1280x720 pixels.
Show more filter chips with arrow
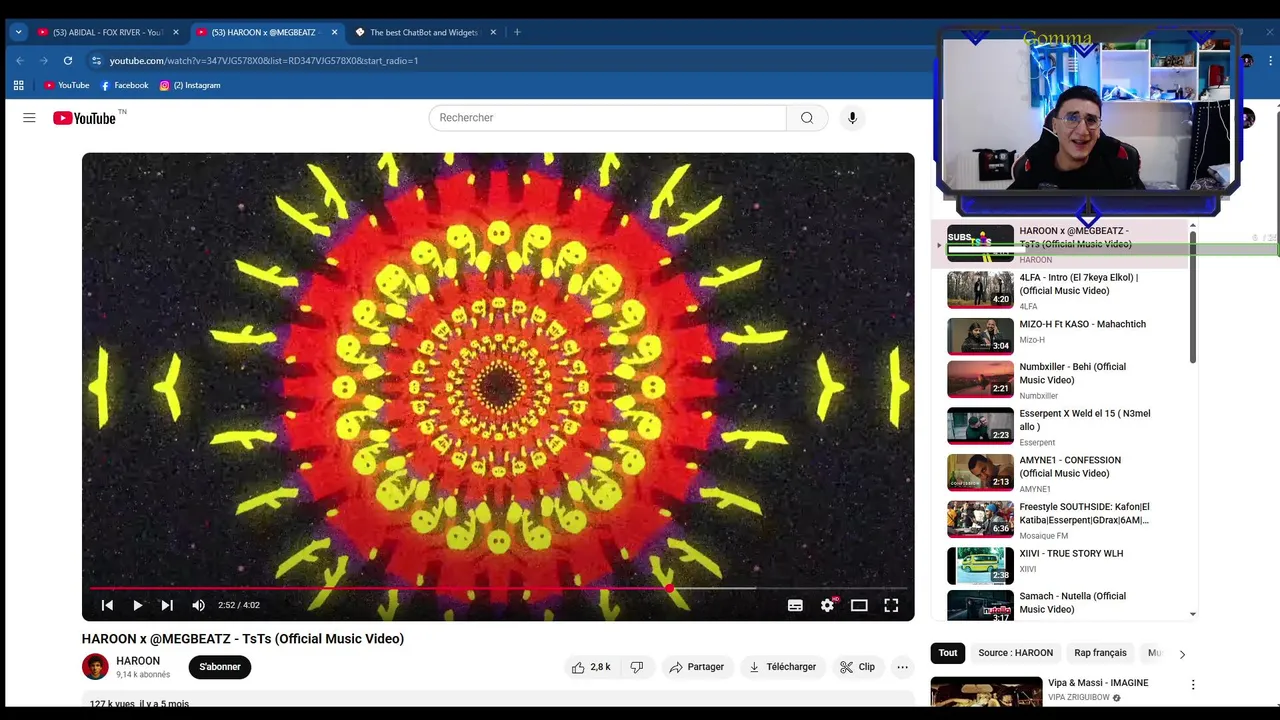[x=1182, y=654]
